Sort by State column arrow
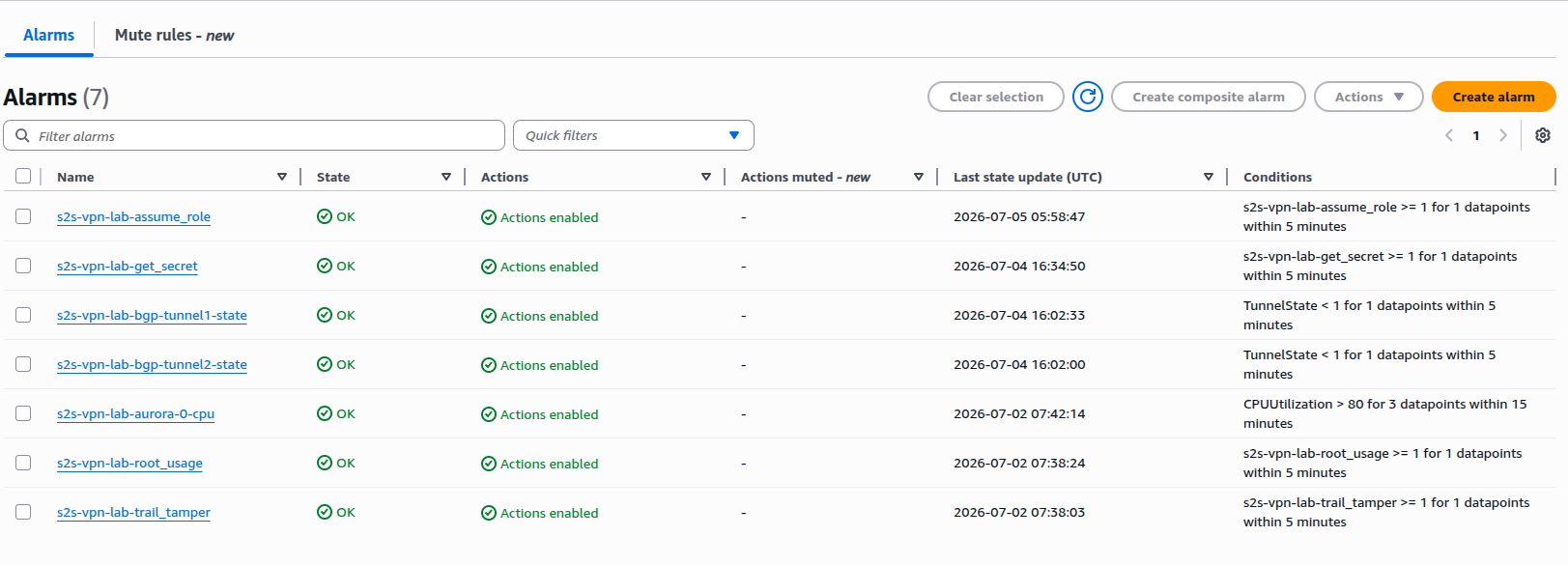The height and width of the screenshot is (565, 1568). (x=446, y=177)
